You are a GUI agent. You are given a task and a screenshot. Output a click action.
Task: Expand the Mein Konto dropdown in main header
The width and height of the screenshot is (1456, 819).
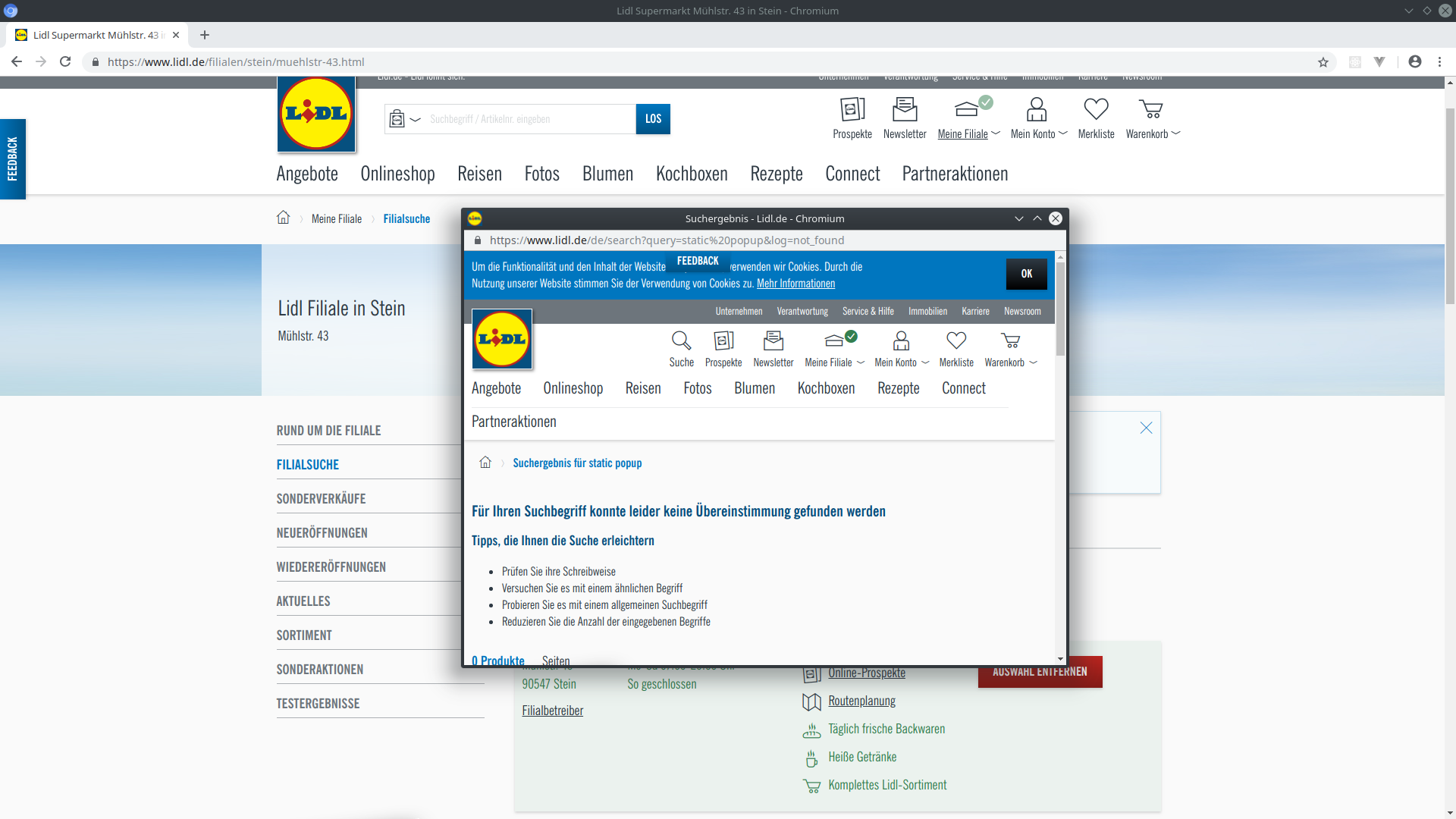click(1063, 133)
